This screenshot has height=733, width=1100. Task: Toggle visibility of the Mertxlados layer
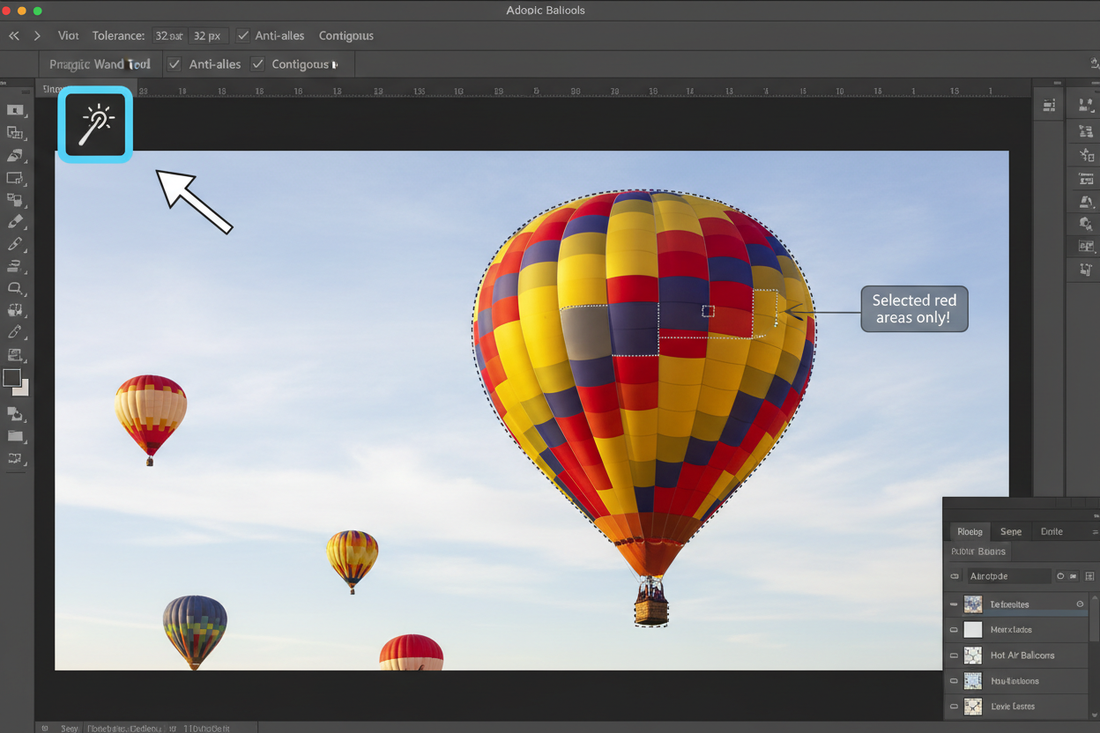954,629
